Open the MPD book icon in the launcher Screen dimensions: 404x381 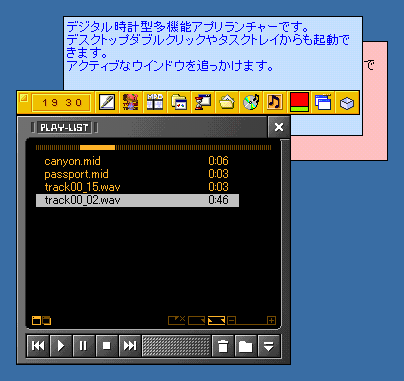point(155,102)
